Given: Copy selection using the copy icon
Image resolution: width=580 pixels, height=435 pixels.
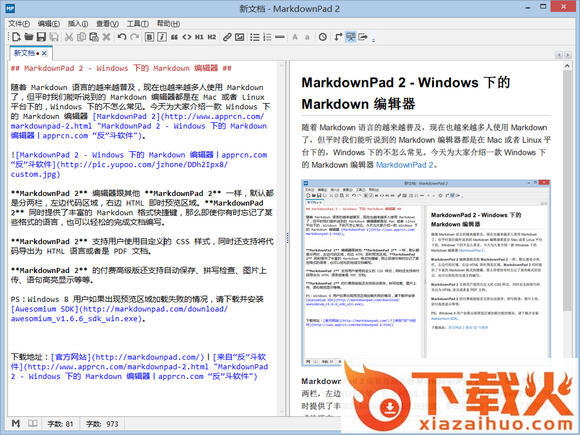Looking at the screenshot, I should (81, 37).
